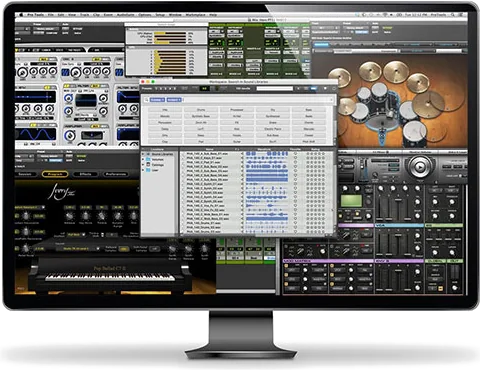Click the Key Noise knob in piano plugin
This screenshot has height=370, width=480.
coord(85,216)
